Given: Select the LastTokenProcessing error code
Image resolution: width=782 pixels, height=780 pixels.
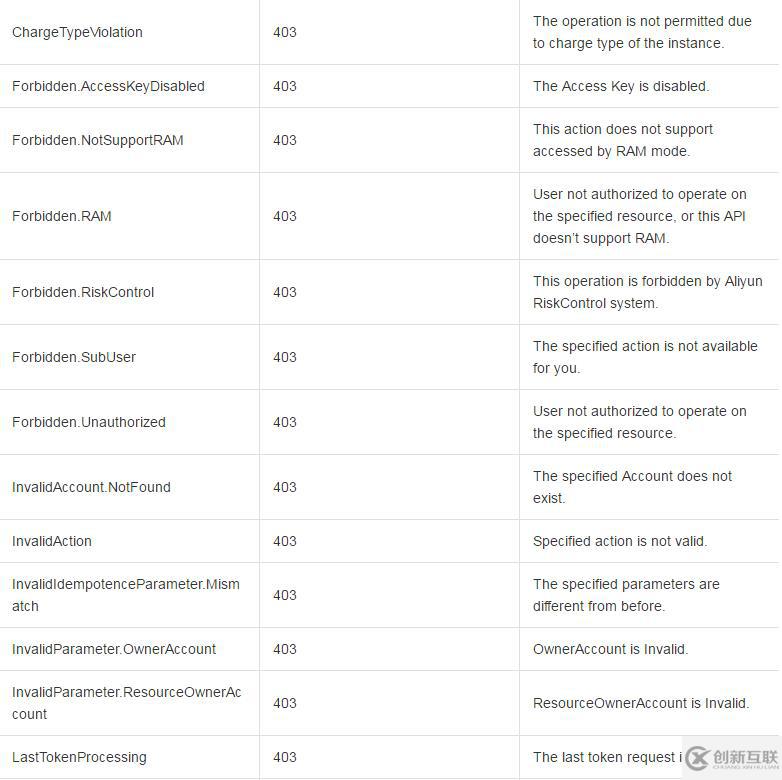Looking at the screenshot, I should 79,758.
